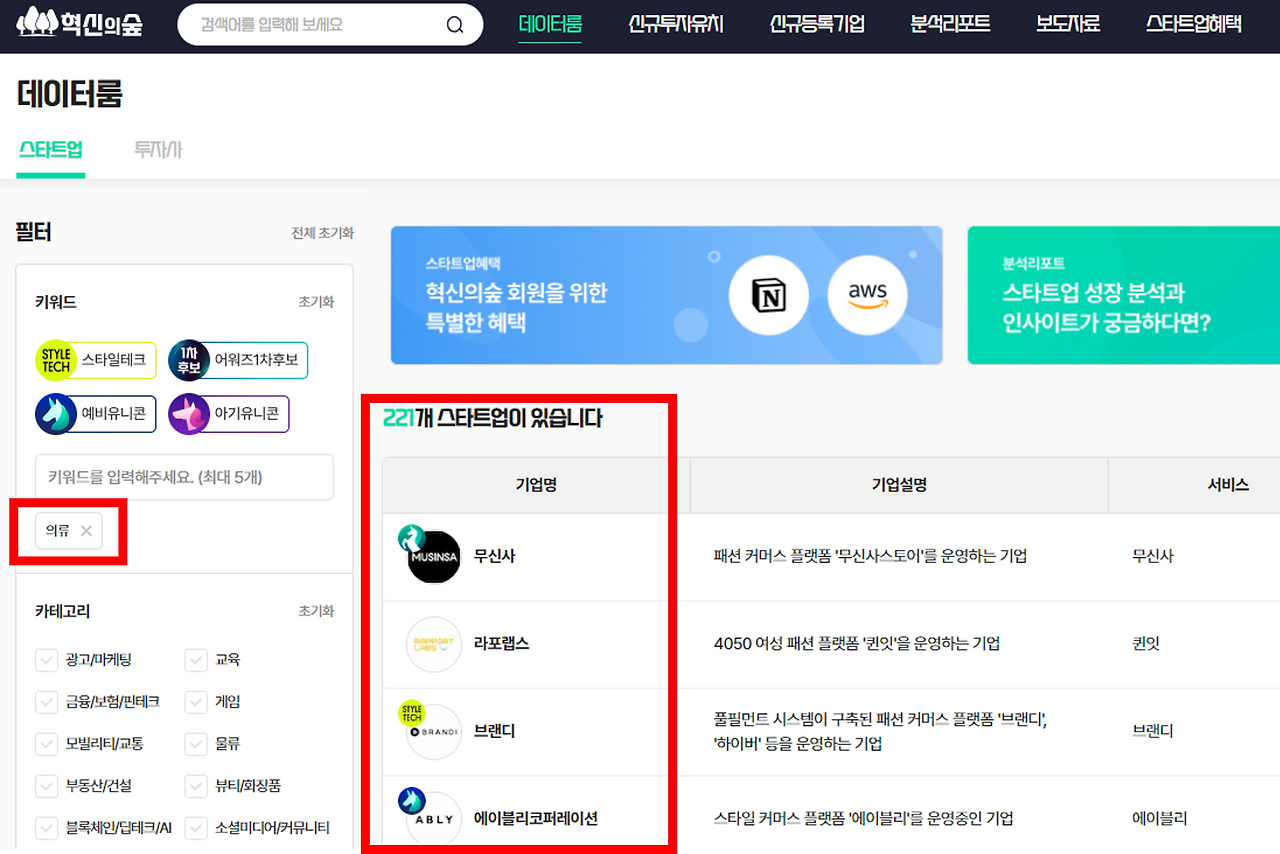Click the AWS icon on the benefits banner
This screenshot has height=854, width=1280.
point(868,294)
